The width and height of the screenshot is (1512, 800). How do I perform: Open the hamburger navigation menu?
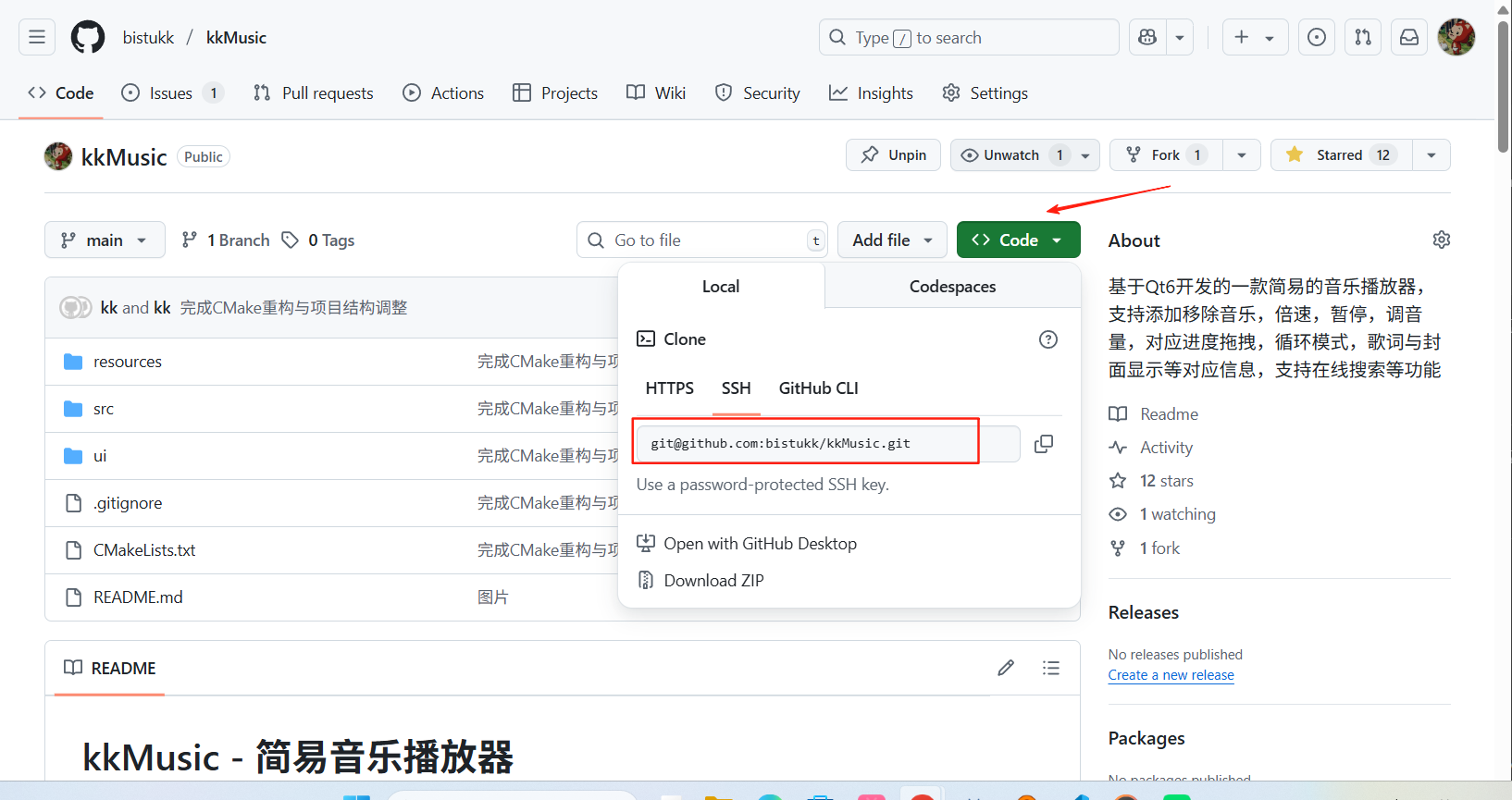[x=37, y=37]
